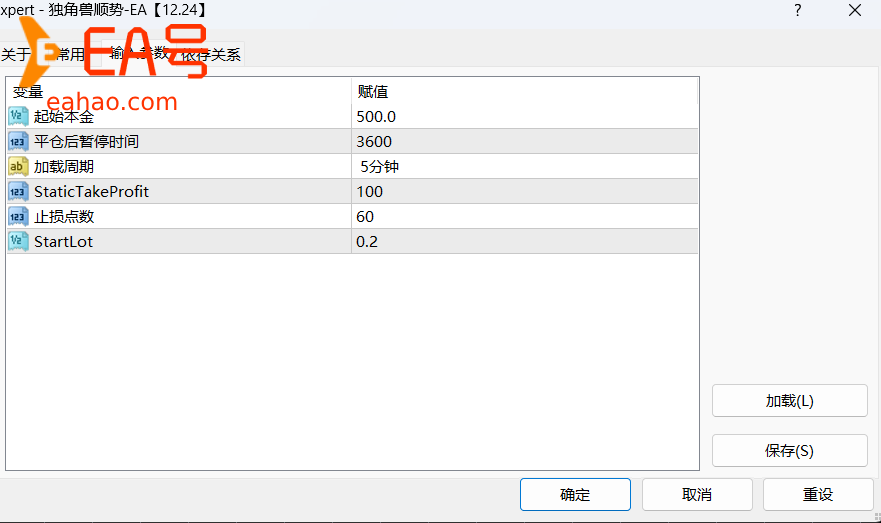Switch to the 依存关系 tab
Viewport: 881px width, 523px height.
(x=211, y=54)
